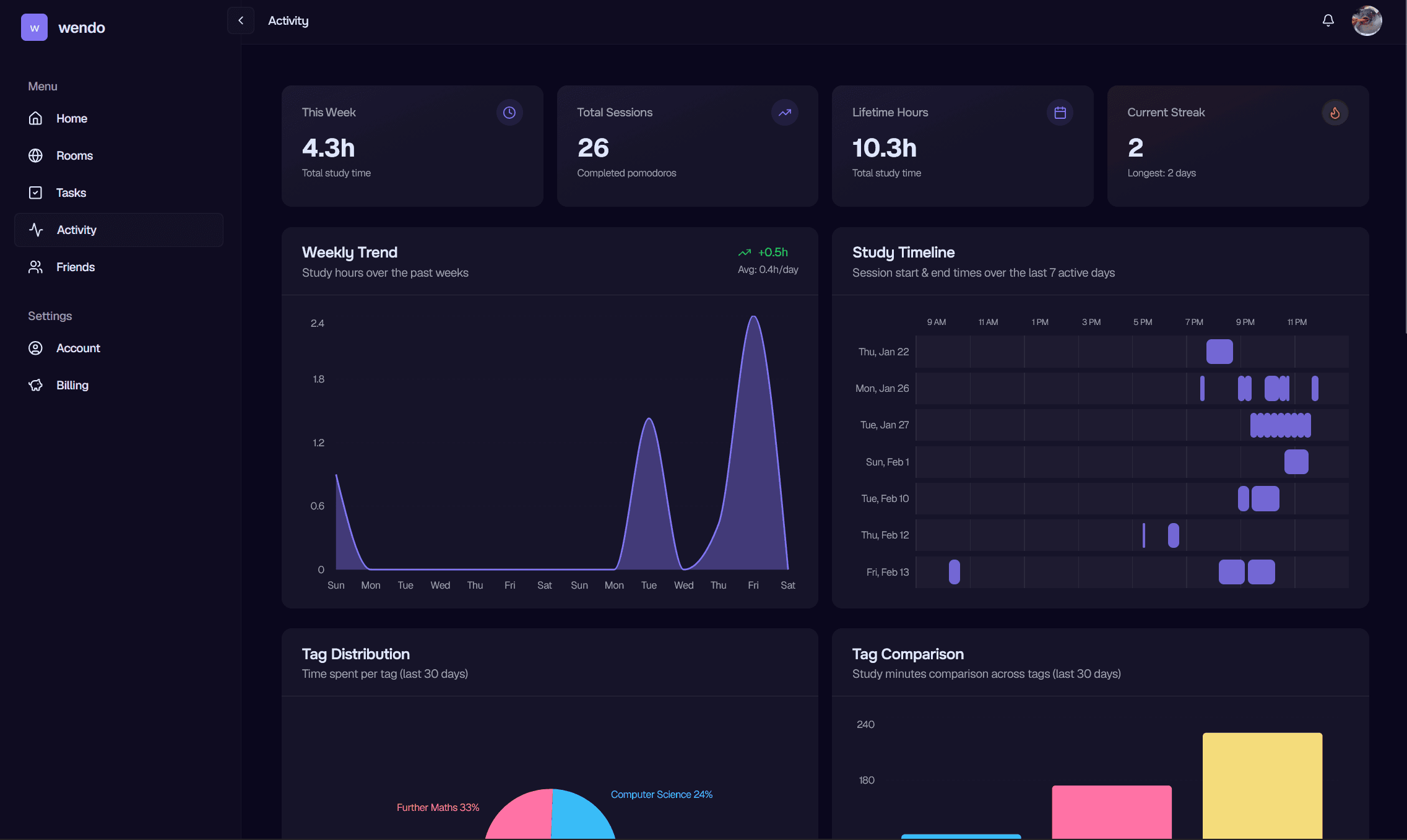The image size is (1407, 840).
Task: Open notifications with the bell icon
Action: pos(1328,20)
